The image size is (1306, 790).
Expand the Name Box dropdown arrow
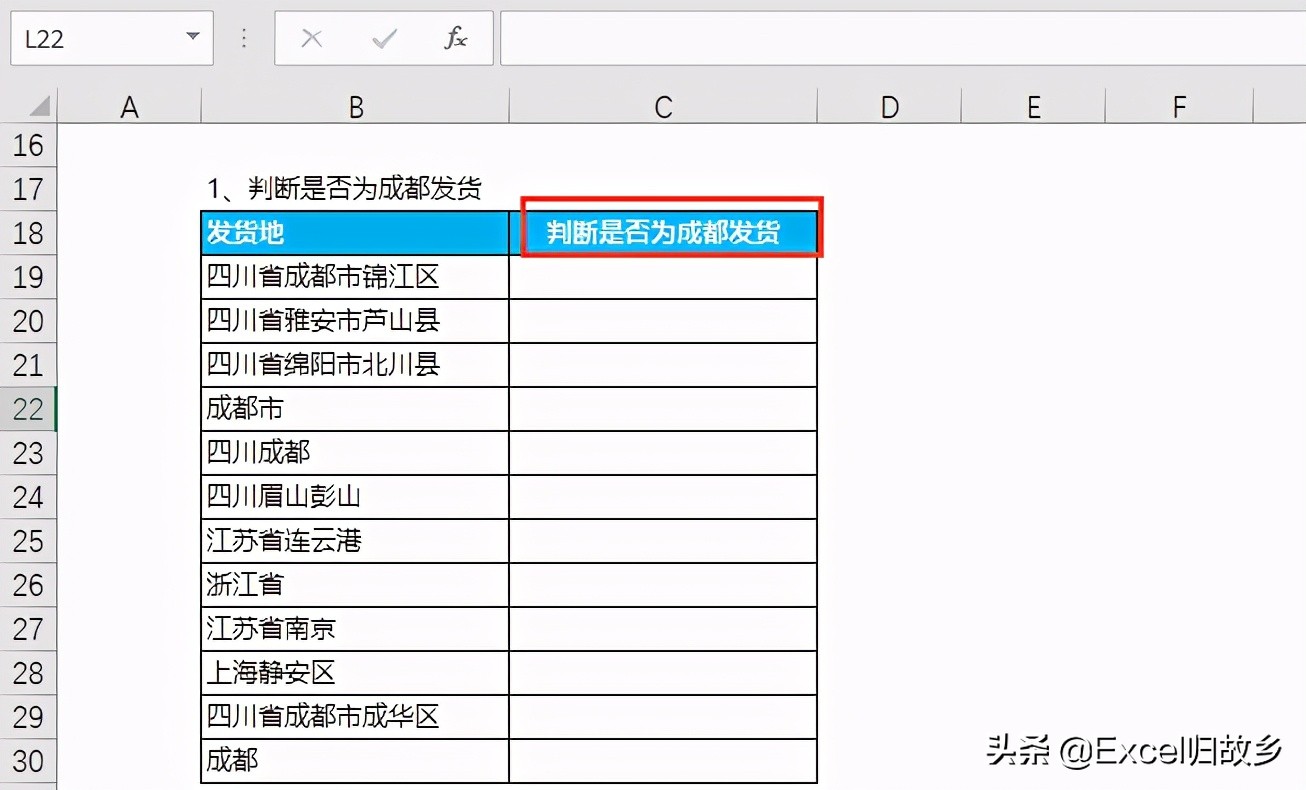pos(192,38)
